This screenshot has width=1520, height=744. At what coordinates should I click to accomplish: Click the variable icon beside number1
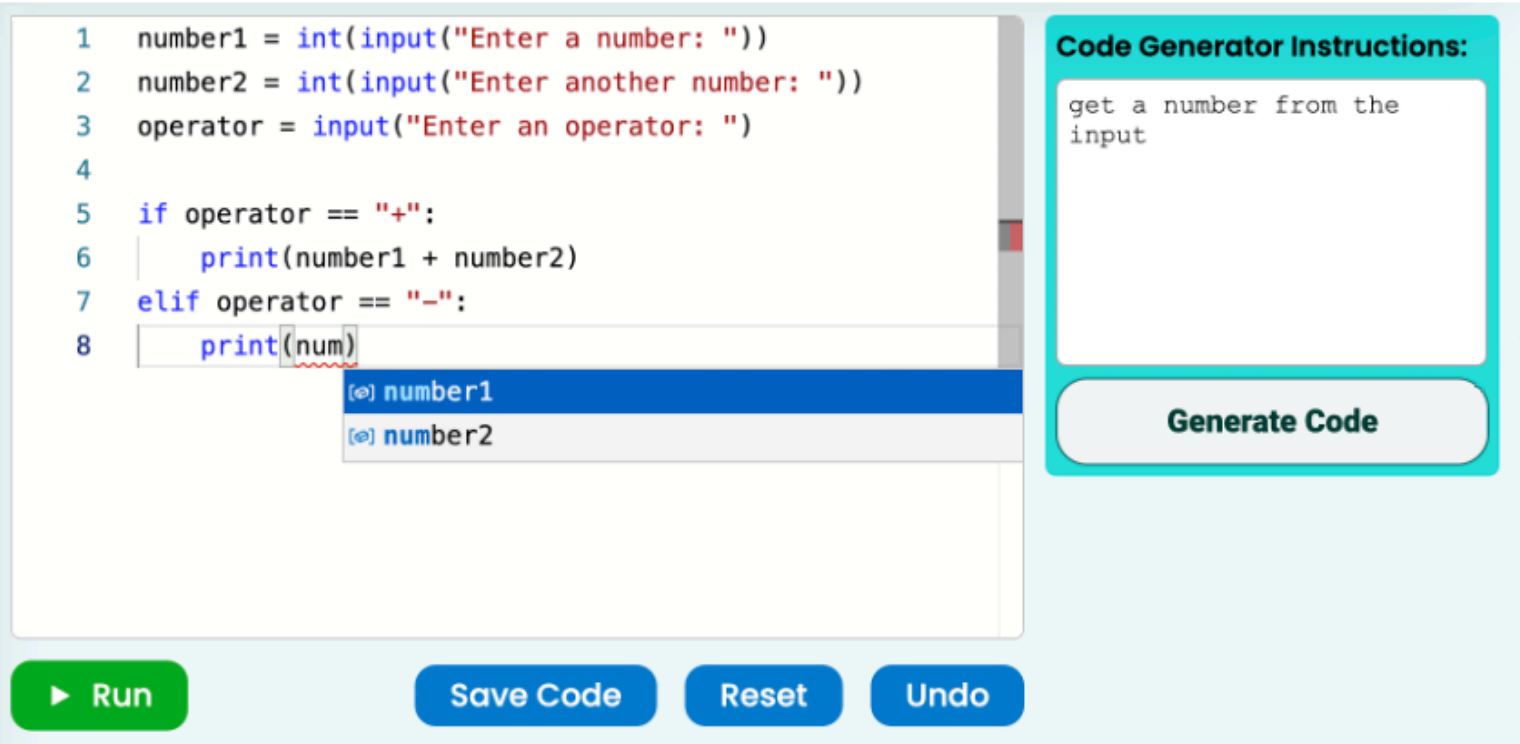360,393
